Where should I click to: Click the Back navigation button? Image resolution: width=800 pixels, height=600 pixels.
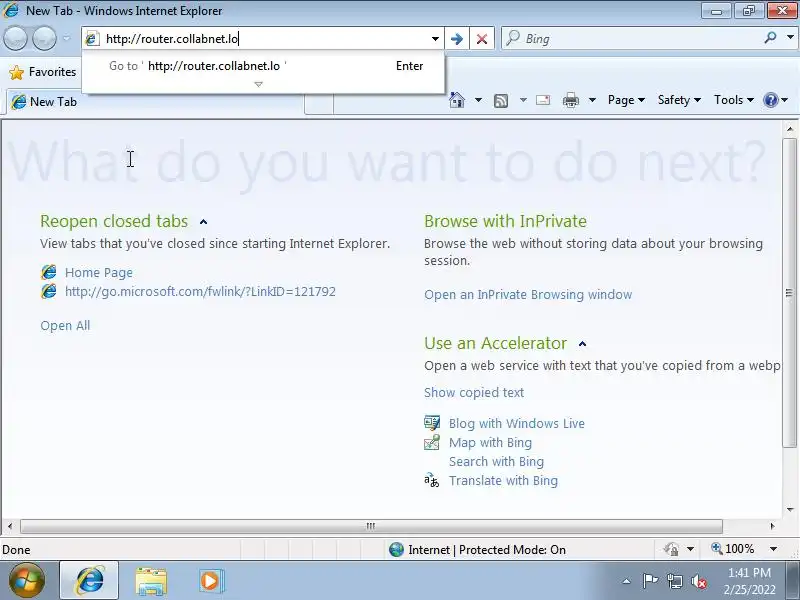tap(16, 38)
